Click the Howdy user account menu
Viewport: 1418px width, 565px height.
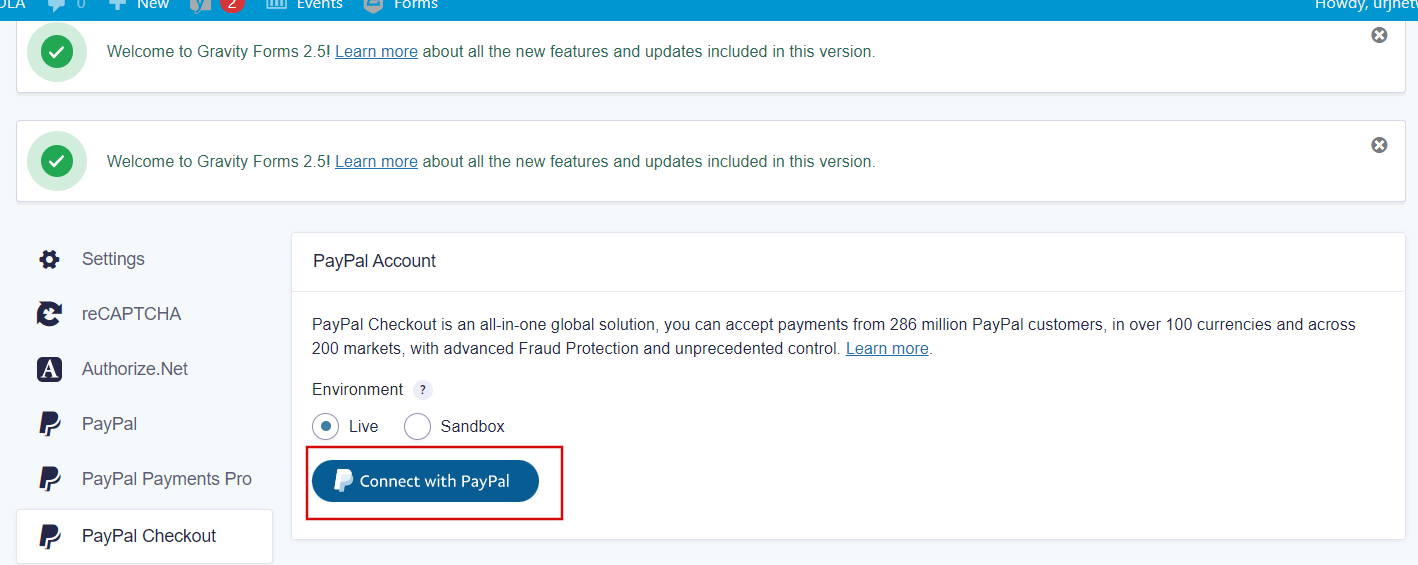pyautogui.click(x=1365, y=5)
